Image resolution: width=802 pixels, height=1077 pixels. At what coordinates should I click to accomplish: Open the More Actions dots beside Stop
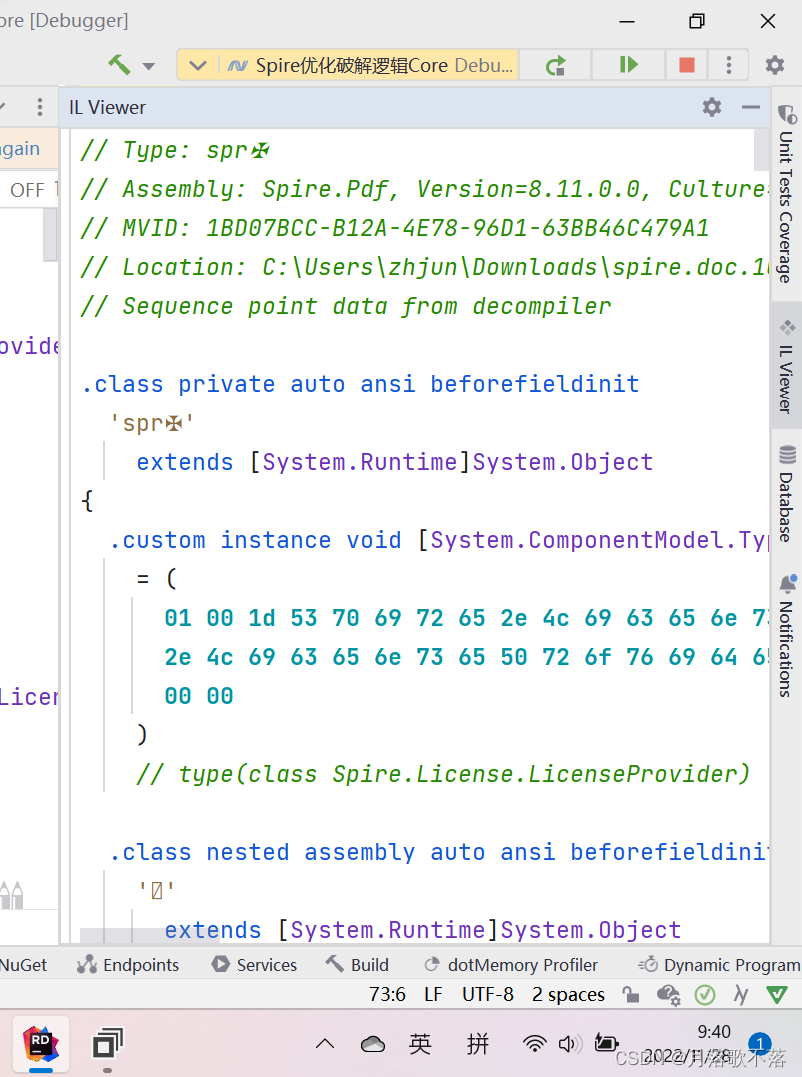pos(729,65)
